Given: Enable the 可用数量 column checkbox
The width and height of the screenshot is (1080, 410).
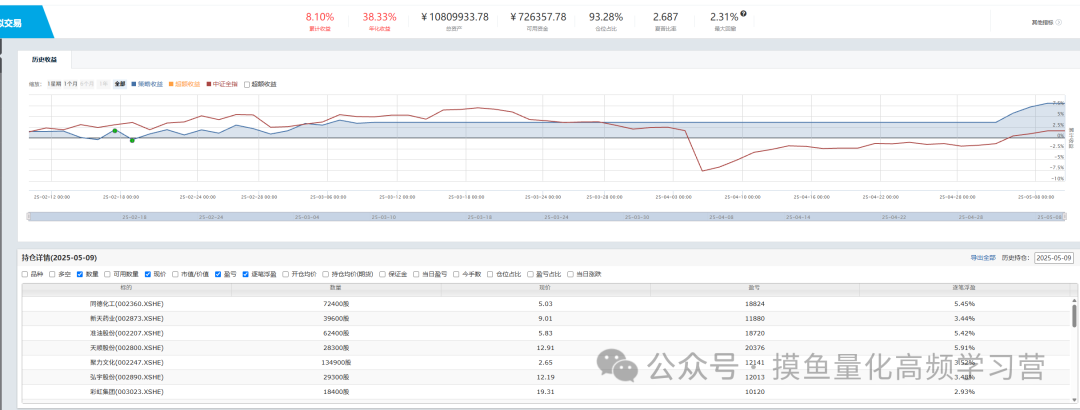Looking at the screenshot, I should click(106, 274).
